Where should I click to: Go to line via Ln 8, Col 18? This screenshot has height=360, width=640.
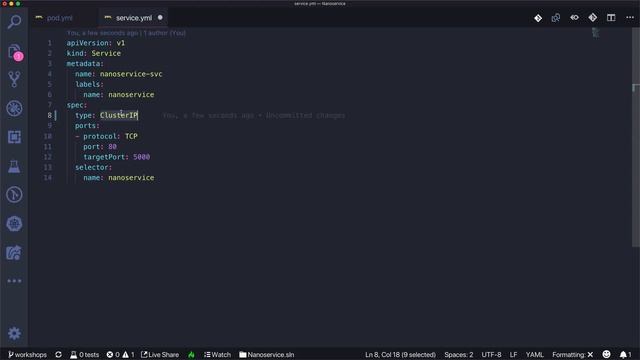pos(400,355)
